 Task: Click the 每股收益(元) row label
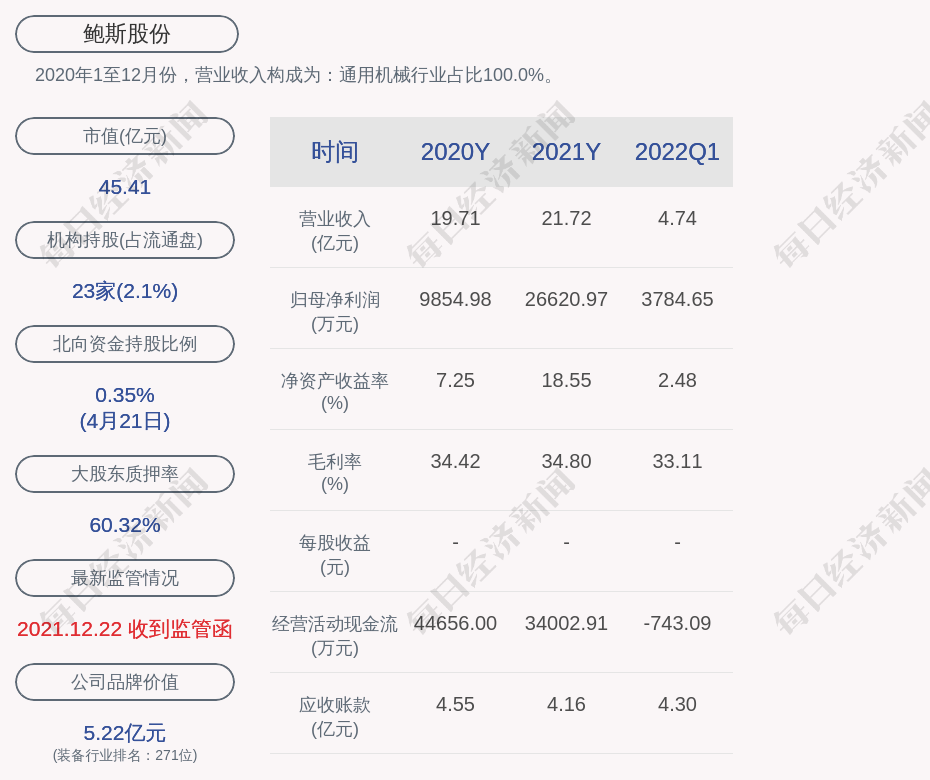(x=335, y=555)
